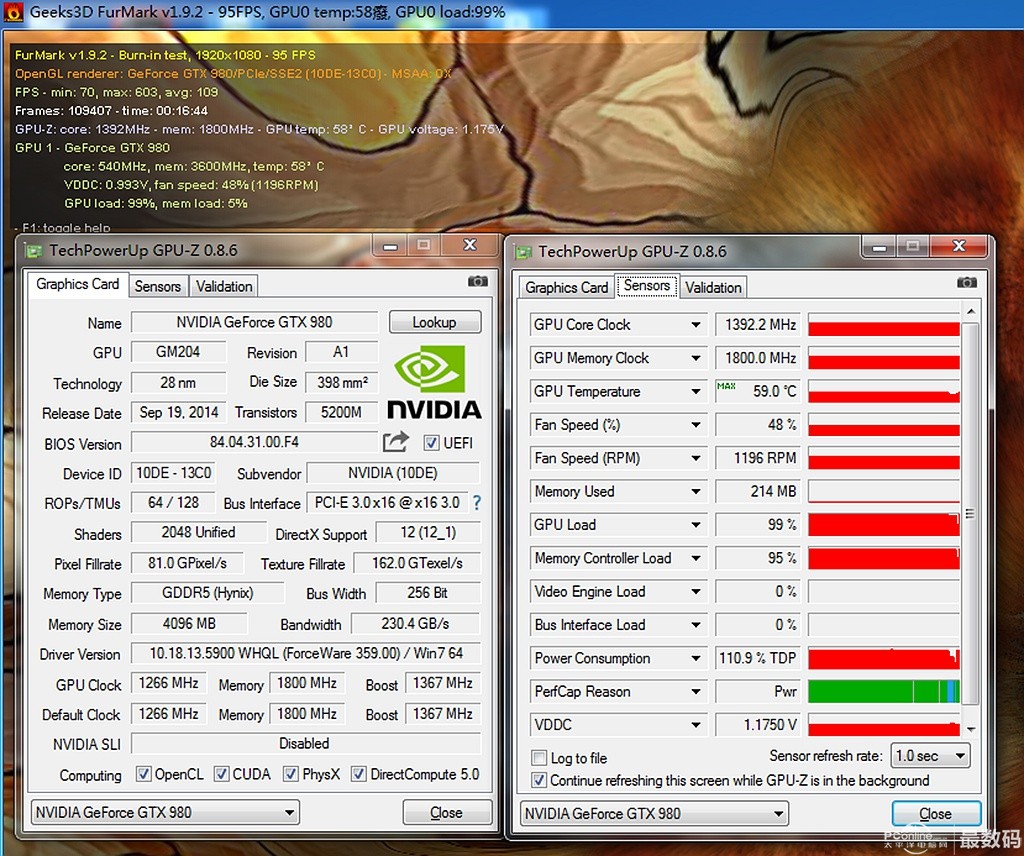This screenshot has height=856, width=1024.
Task: Switch to Sensors tab in left GPU-Z window
Action: (157, 286)
